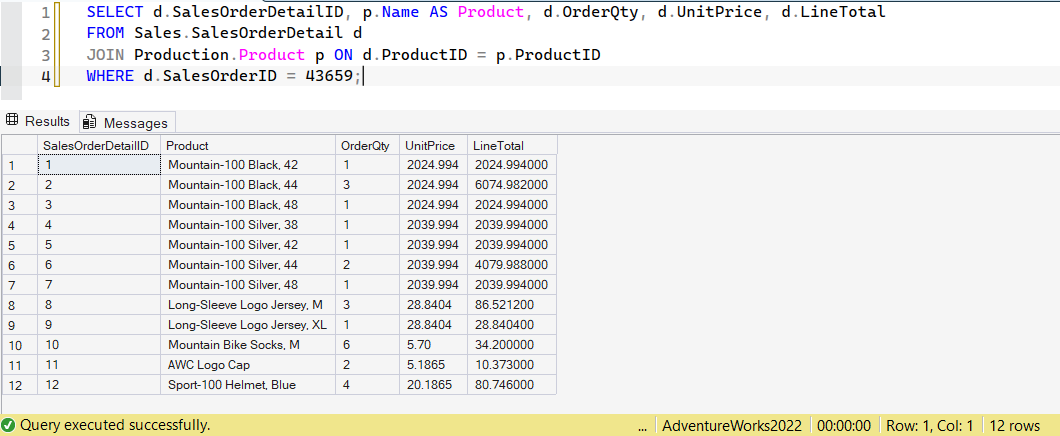This screenshot has height=436, width=1060.
Task: Select the LineTotal column header
Action: (512, 145)
